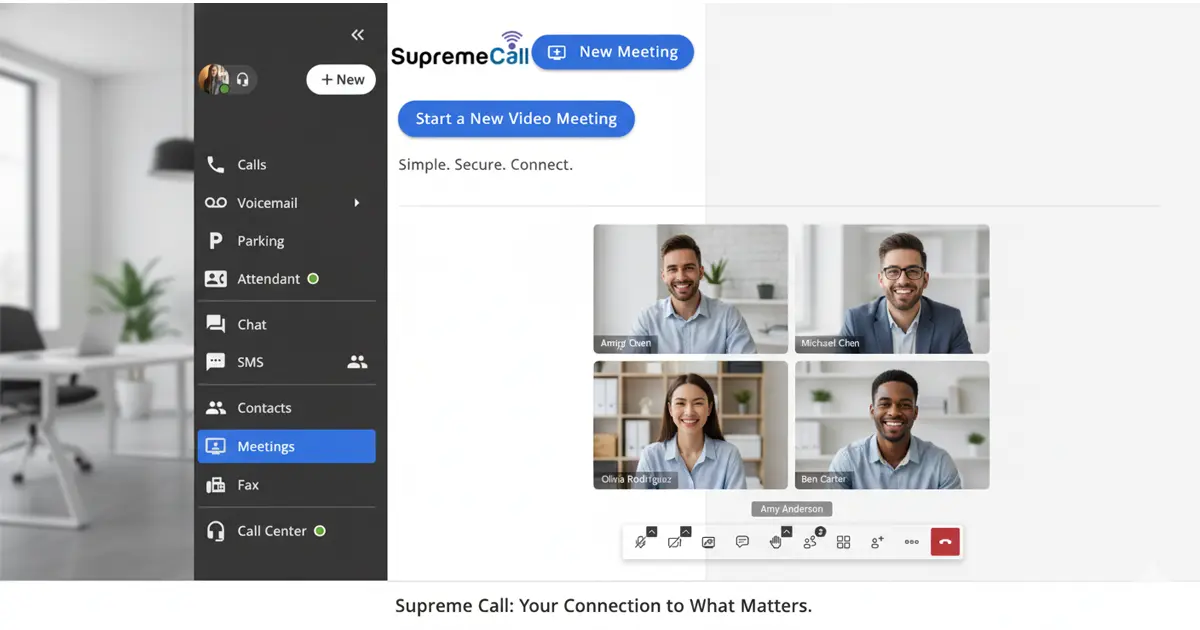Open the three-dot more options menu
Image resolution: width=1200 pixels, height=630 pixels.
[911, 542]
